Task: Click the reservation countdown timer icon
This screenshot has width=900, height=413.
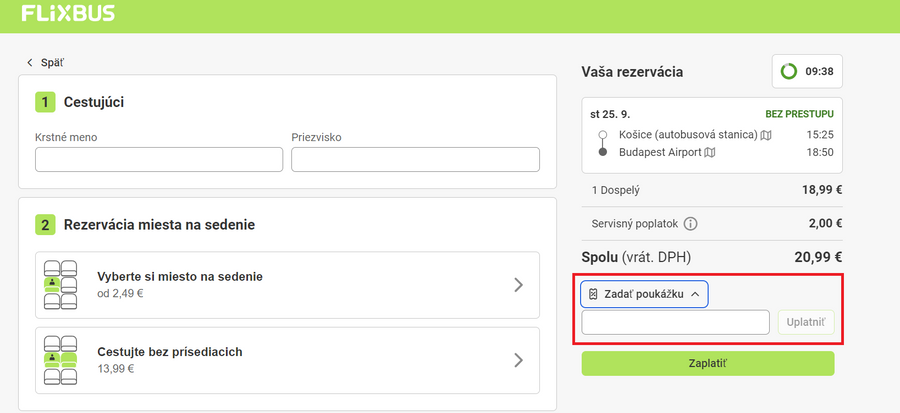Action: pos(789,72)
